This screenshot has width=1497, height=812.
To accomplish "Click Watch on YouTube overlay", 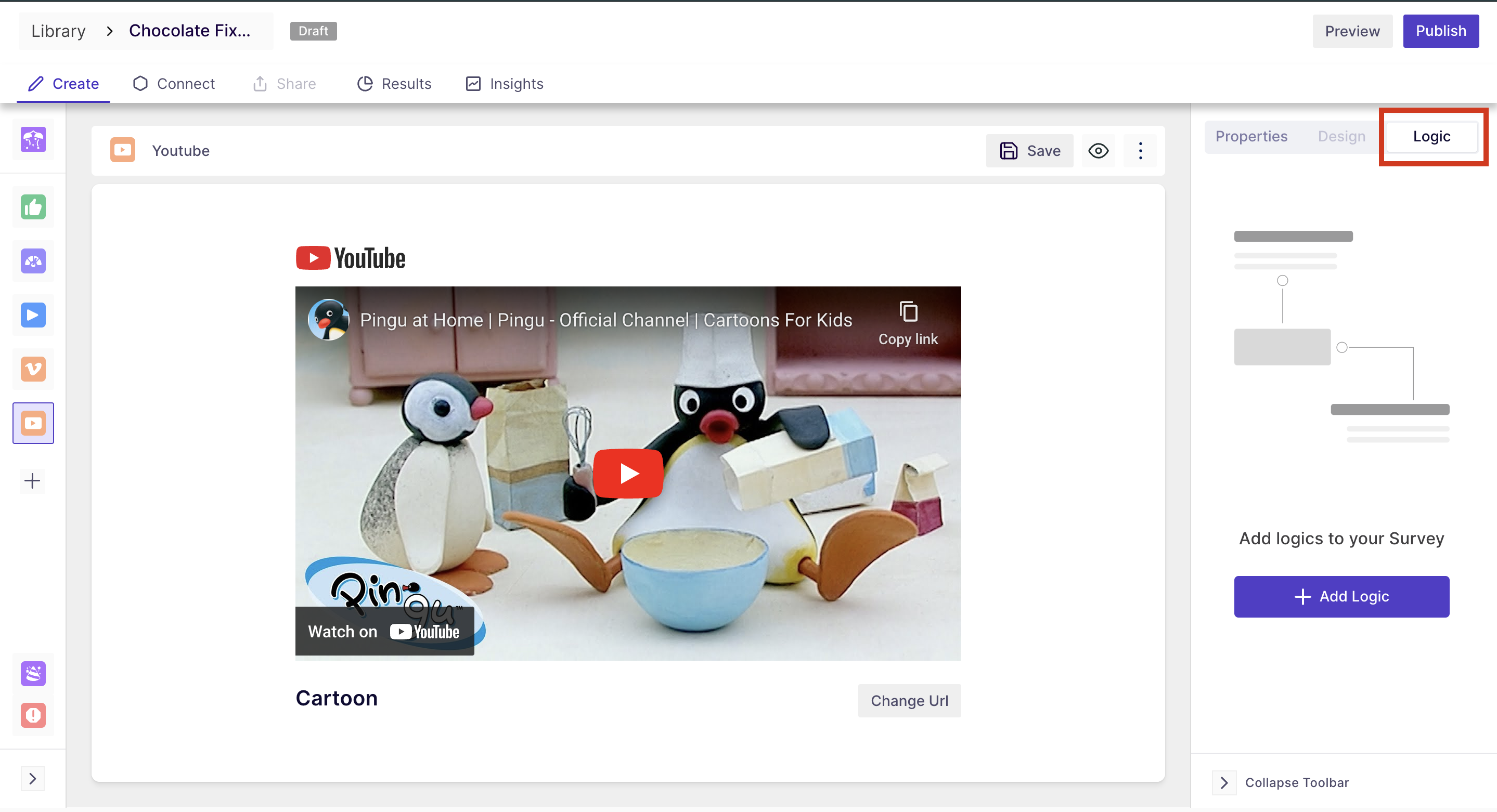I will tap(384, 632).
